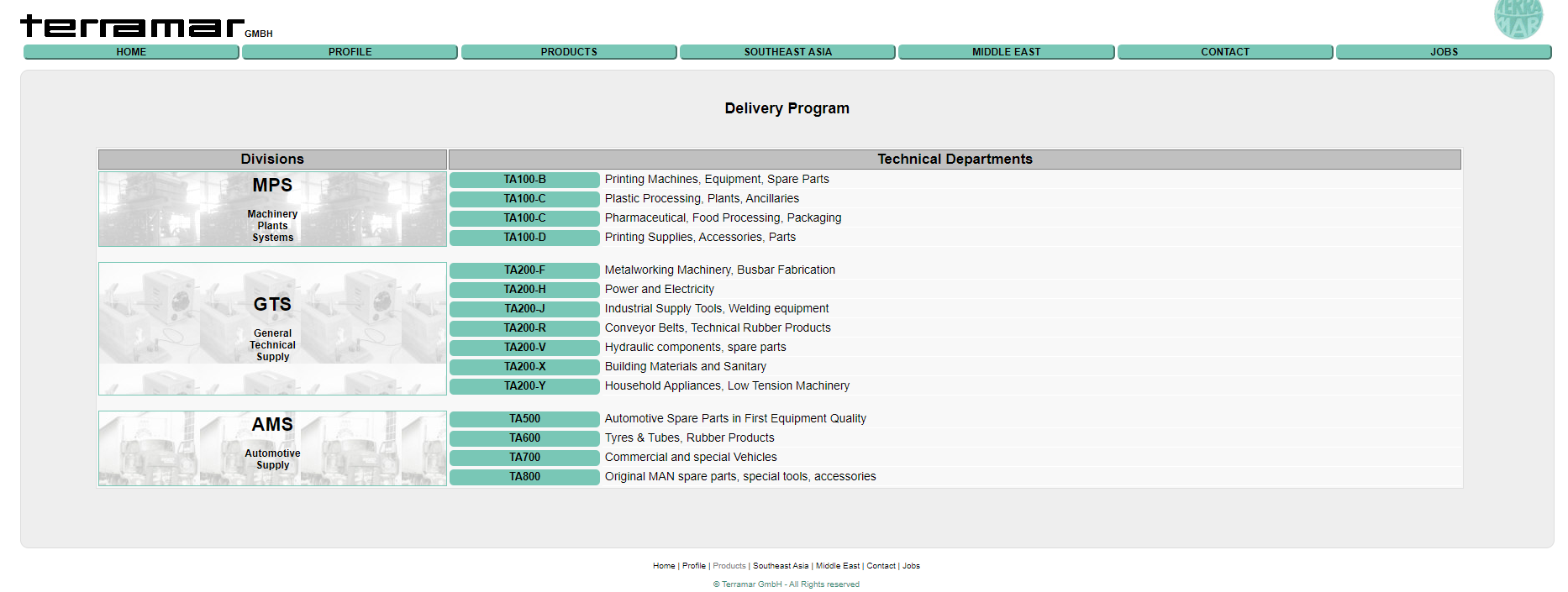The height and width of the screenshot is (592, 1568).
Task: Select "Pharmaceutical, Food Processing, Packaging" text
Action: (x=723, y=218)
